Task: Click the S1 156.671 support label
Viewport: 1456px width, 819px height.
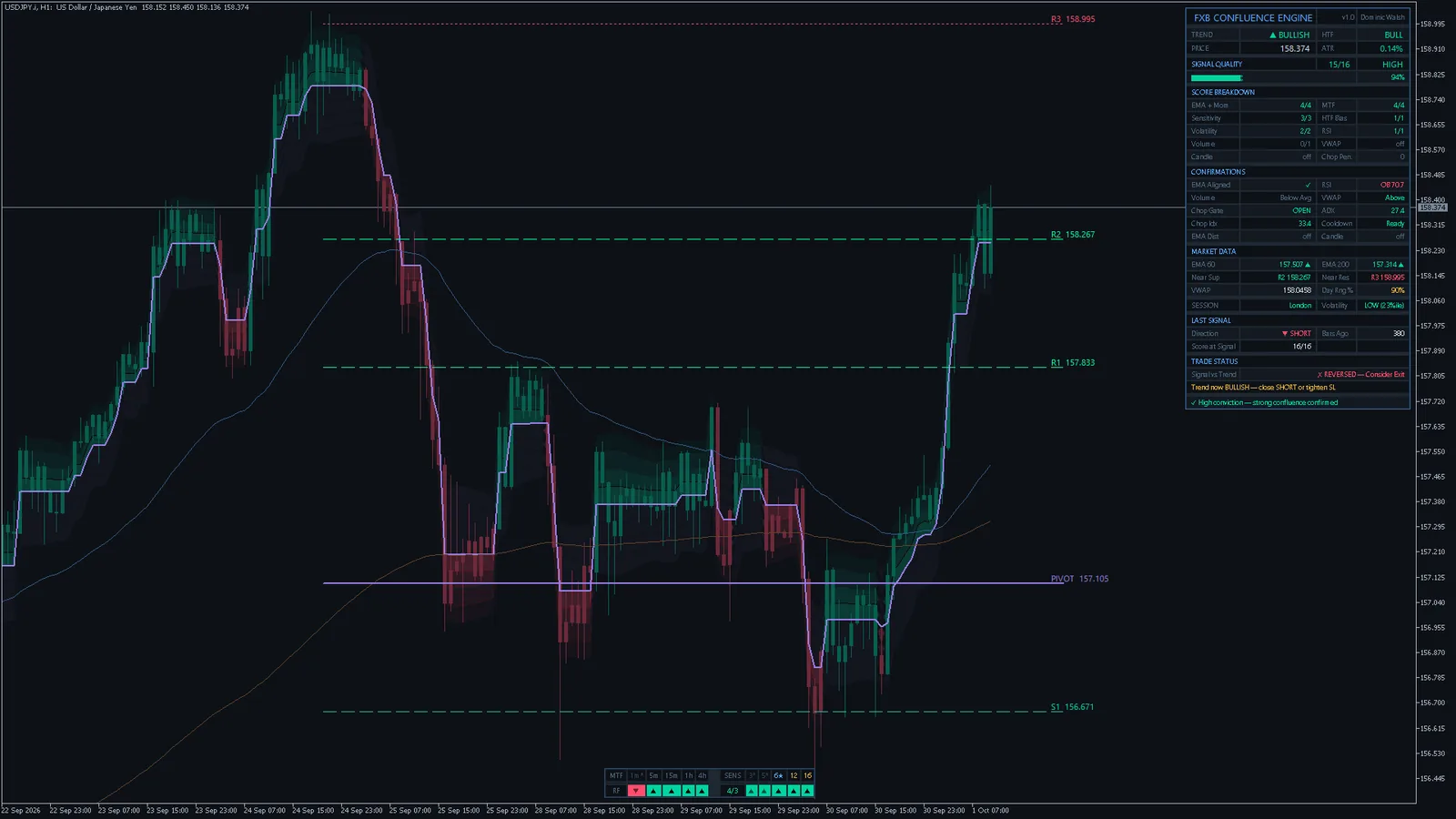Action: 1072,707
